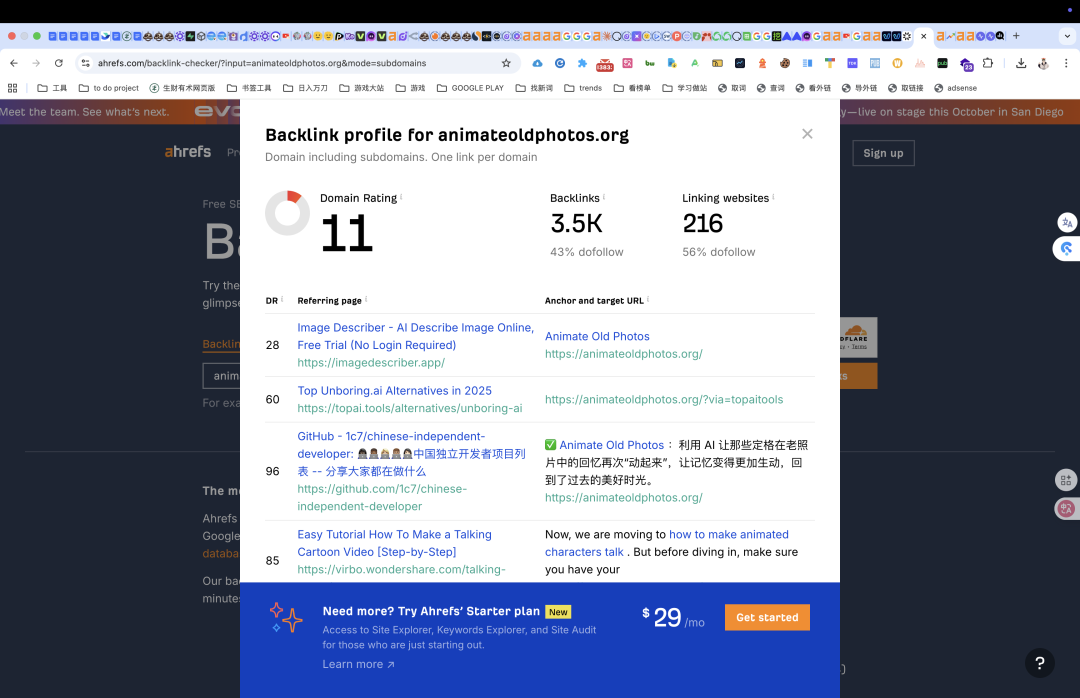
Task: Open the black 'pub' extension icon
Action: pyautogui.click(x=942, y=63)
